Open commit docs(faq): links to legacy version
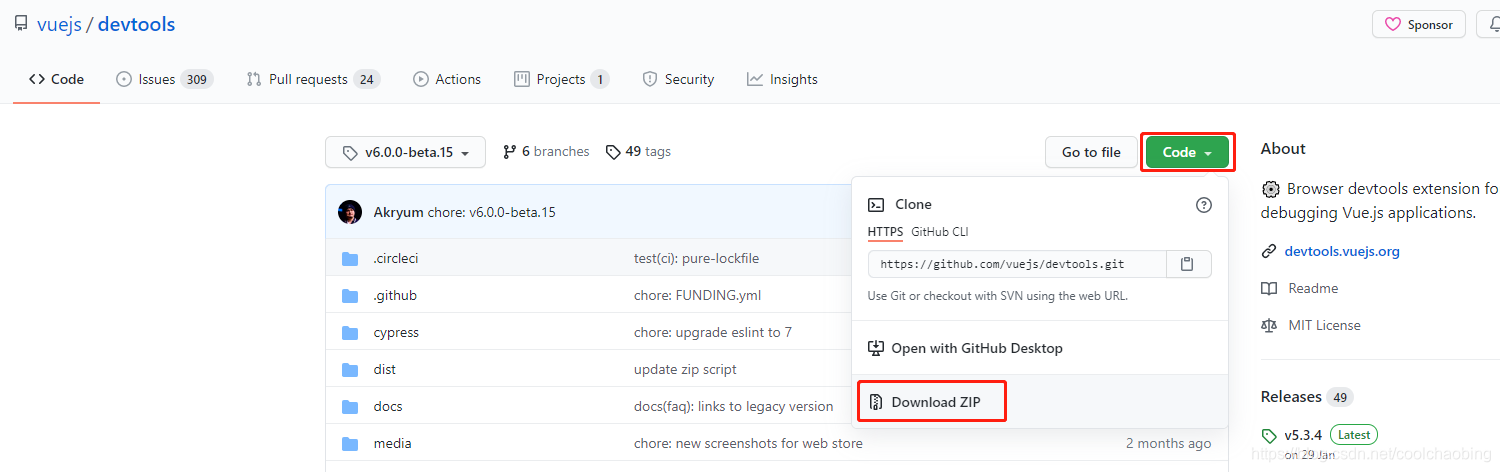 click(734, 407)
